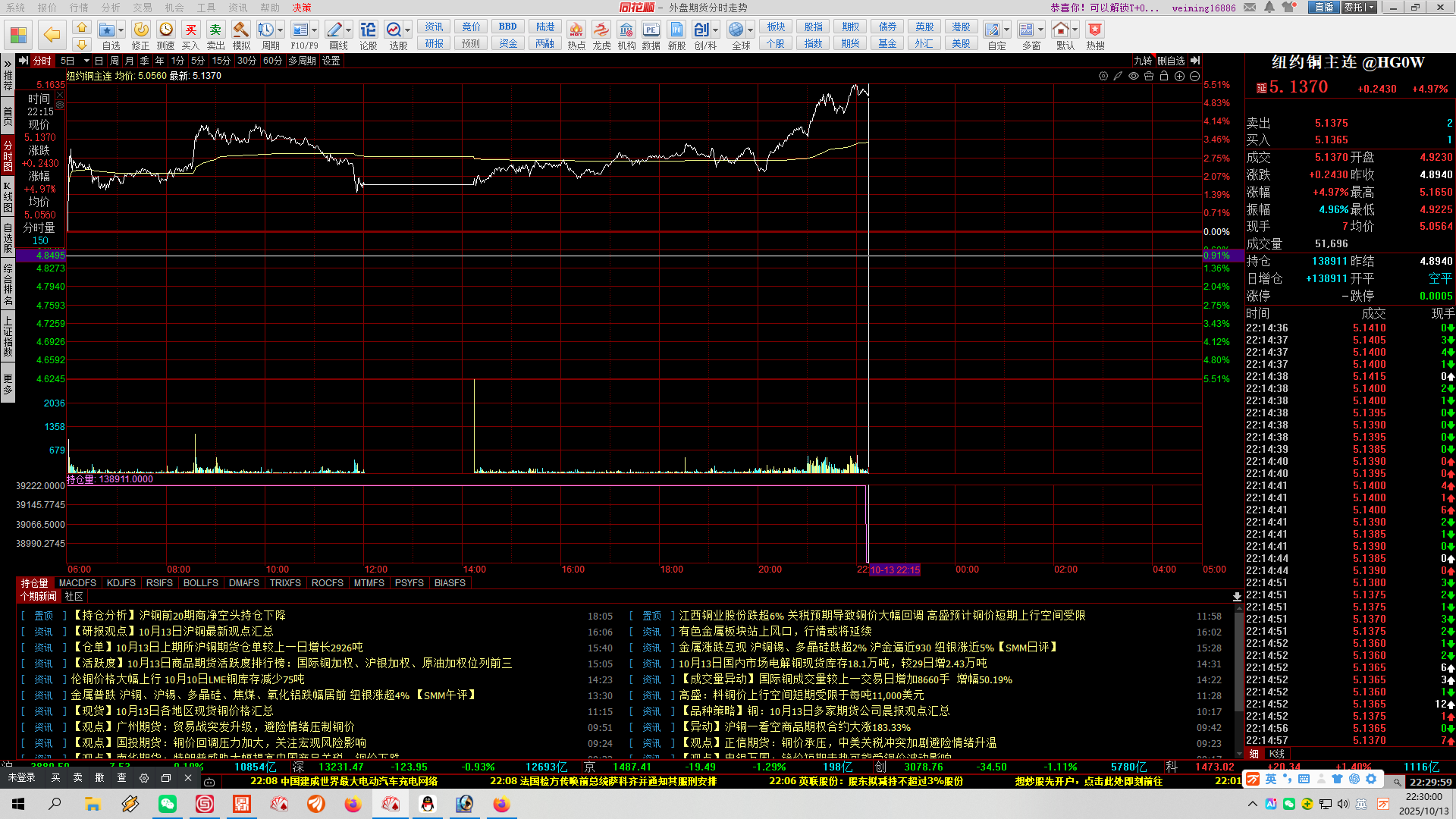Viewport: 1456px width, 819px height.
Task: Click the 期货 futures button
Action: (850, 43)
